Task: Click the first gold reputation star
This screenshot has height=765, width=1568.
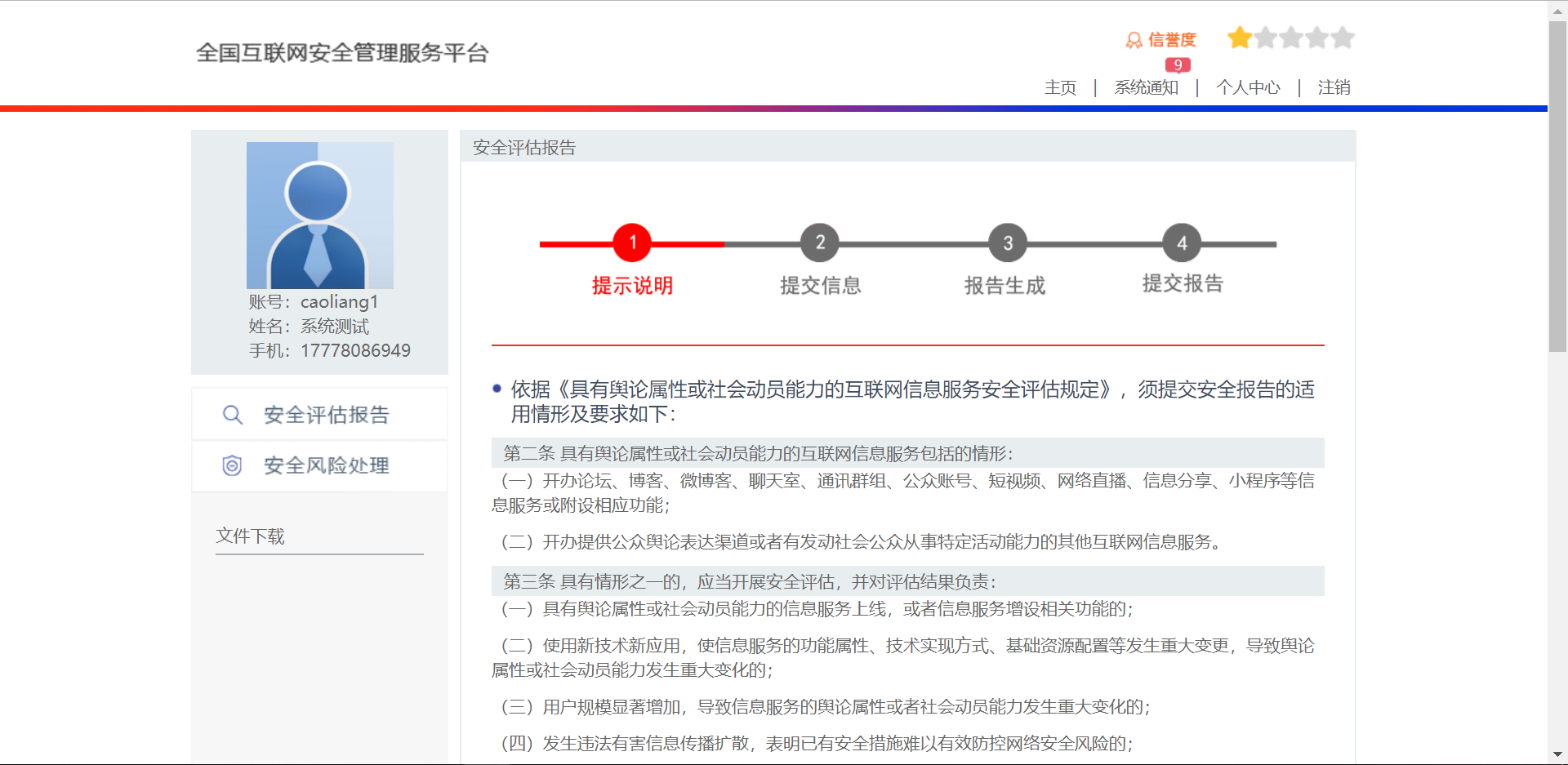Action: pyautogui.click(x=1240, y=38)
